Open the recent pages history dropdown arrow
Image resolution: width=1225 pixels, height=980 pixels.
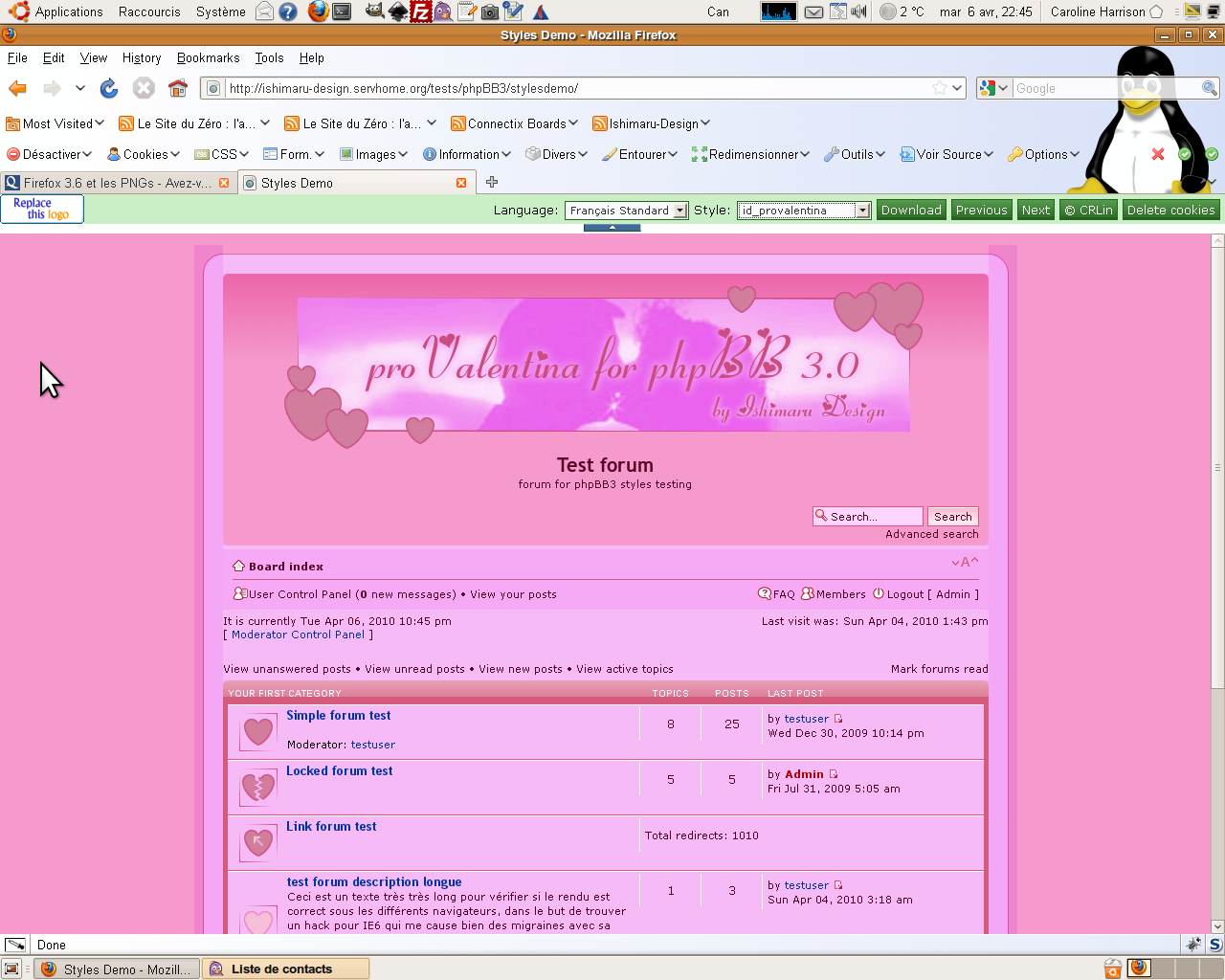pyautogui.click(x=80, y=88)
